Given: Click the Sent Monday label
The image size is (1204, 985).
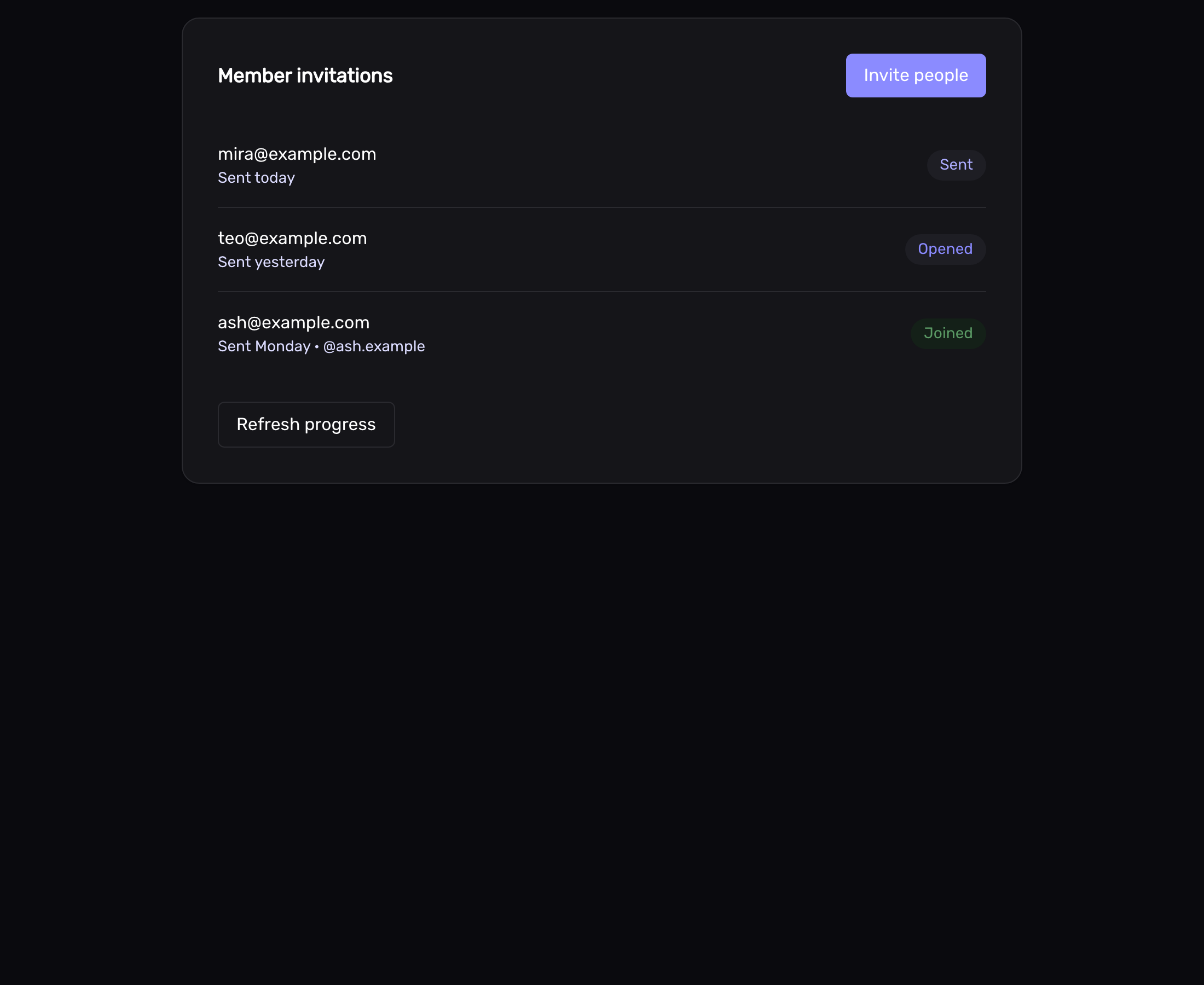Looking at the screenshot, I should (x=264, y=346).
